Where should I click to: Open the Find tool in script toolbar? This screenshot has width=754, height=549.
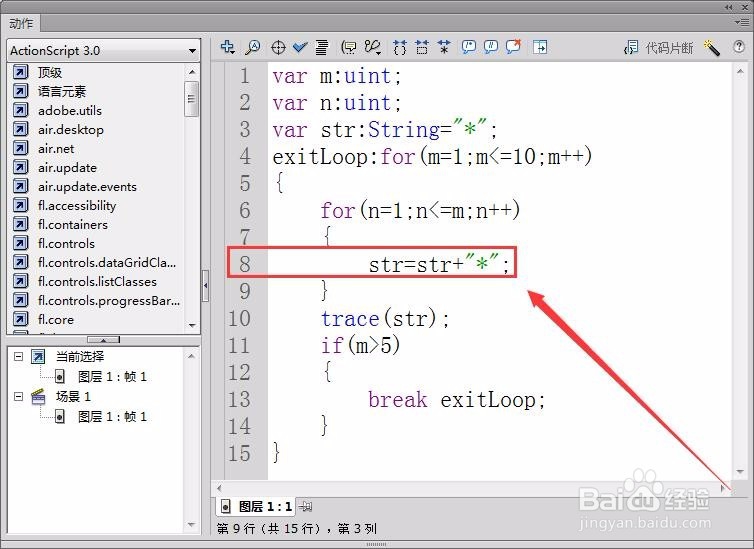click(252, 47)
